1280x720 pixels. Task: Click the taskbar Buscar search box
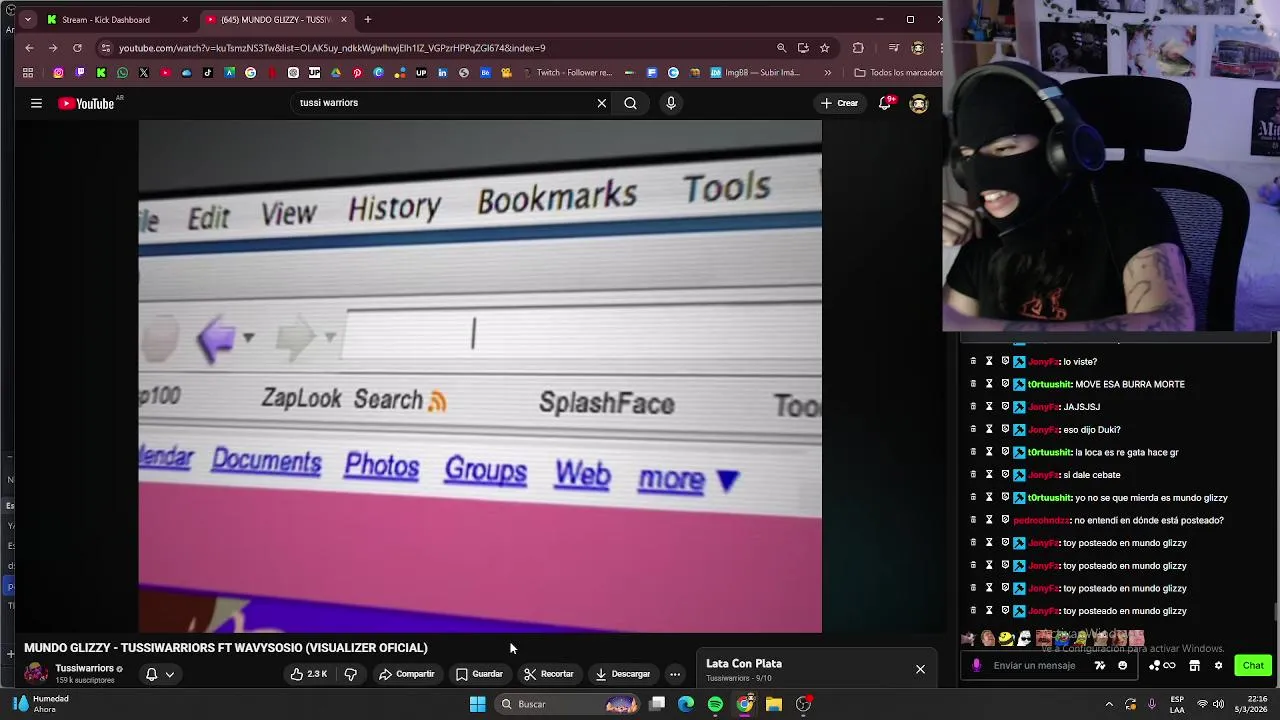coord(567,704)
